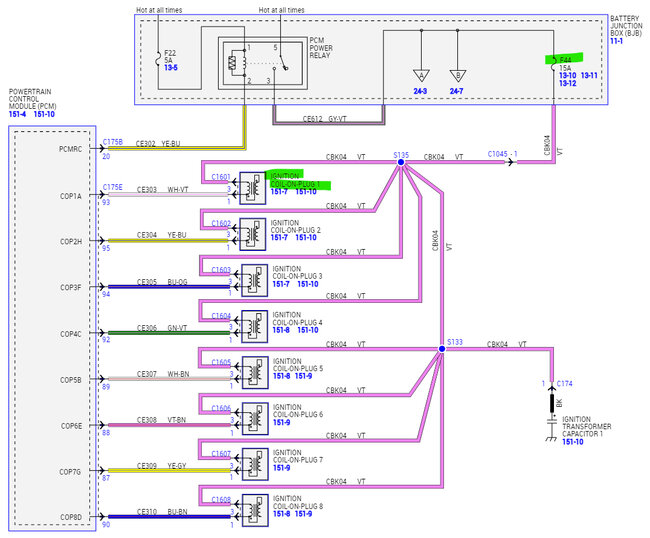Screen dimensions: 650x538
Task: Open page link 11-1 for Battery Junction Box
Action: (616, 41)
